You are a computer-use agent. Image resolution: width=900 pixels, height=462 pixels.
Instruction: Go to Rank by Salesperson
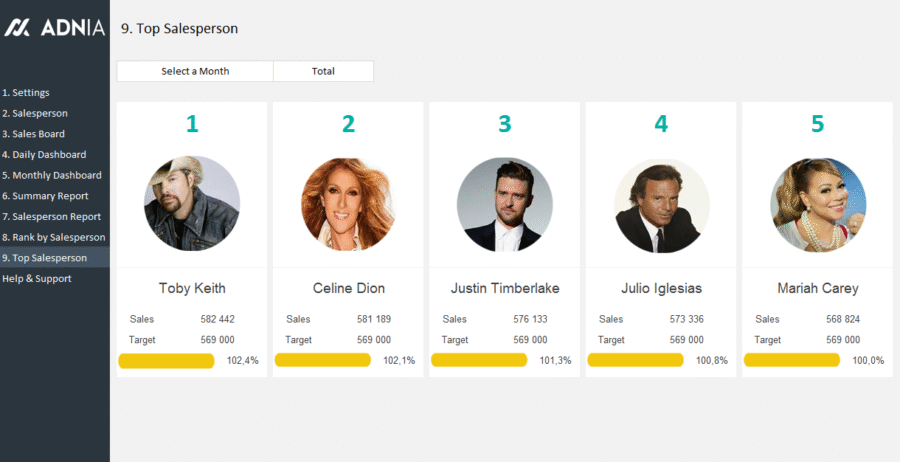(53, 238)
